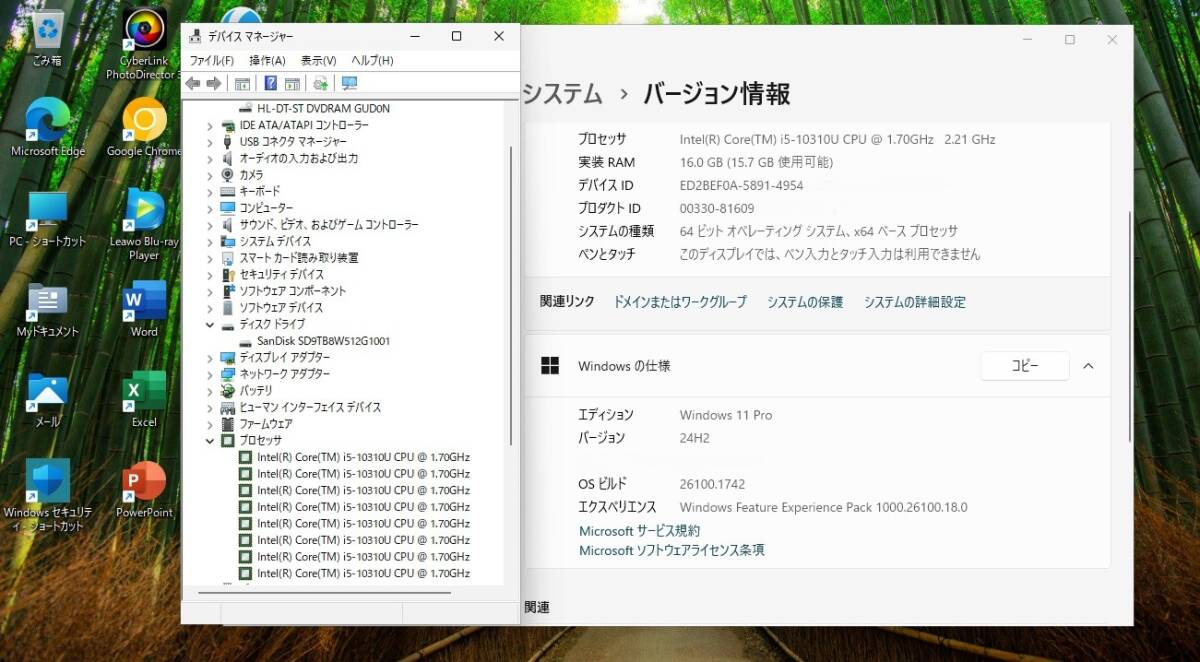The height and width of the screenshot is (662, 1200).
Task: Expand the Windows の仕様 section chevron
Action: tap(1088, 366)
